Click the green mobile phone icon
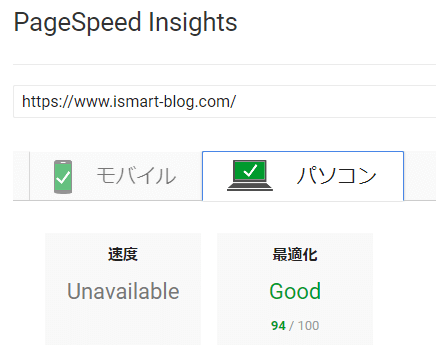Image resolution: width=436 pixels, height=360 pixels. 63,177
